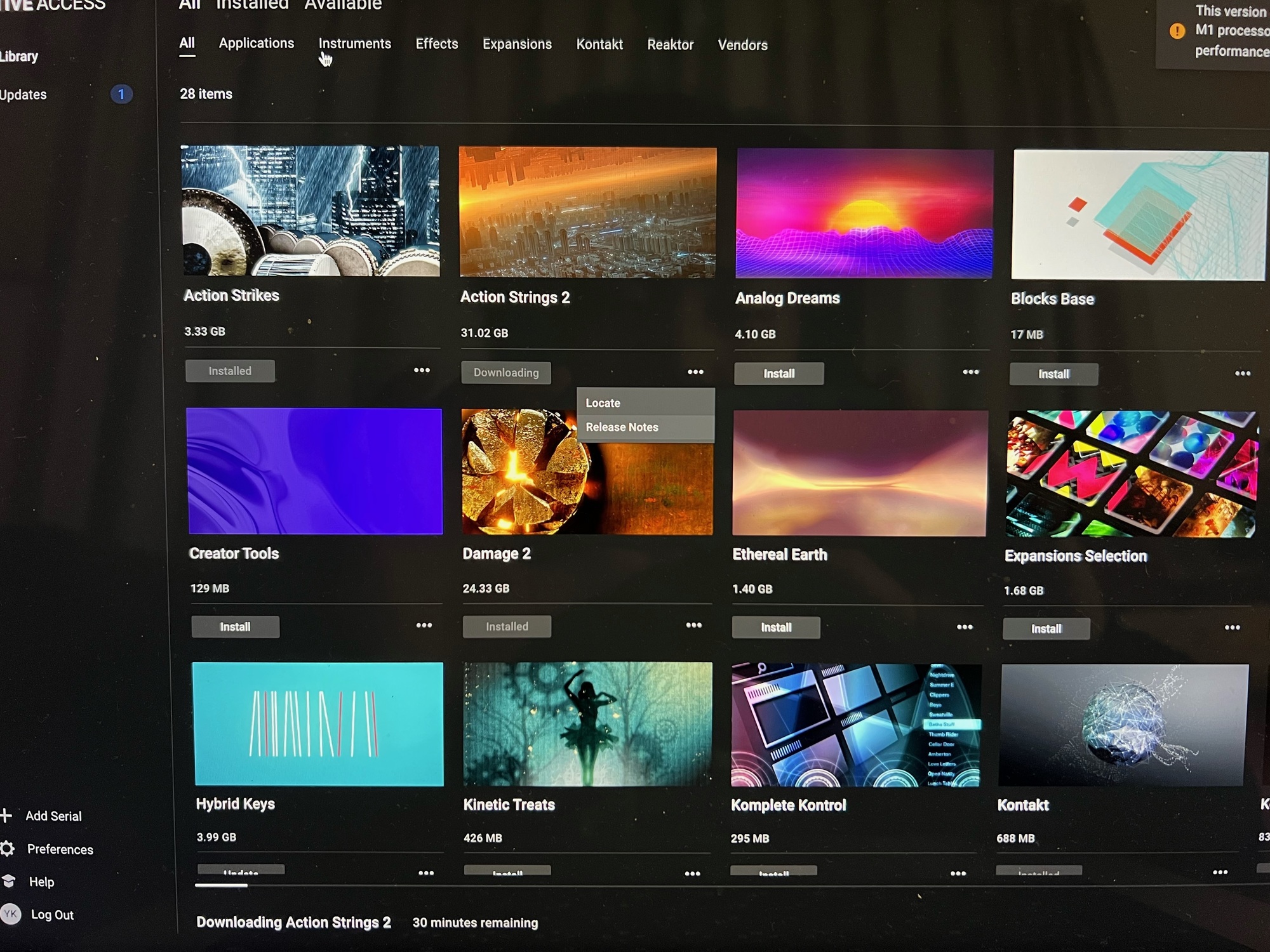
Task: Click '30 minutes remaining' status text
Action: pyautogui.click(x=475, y=923)
